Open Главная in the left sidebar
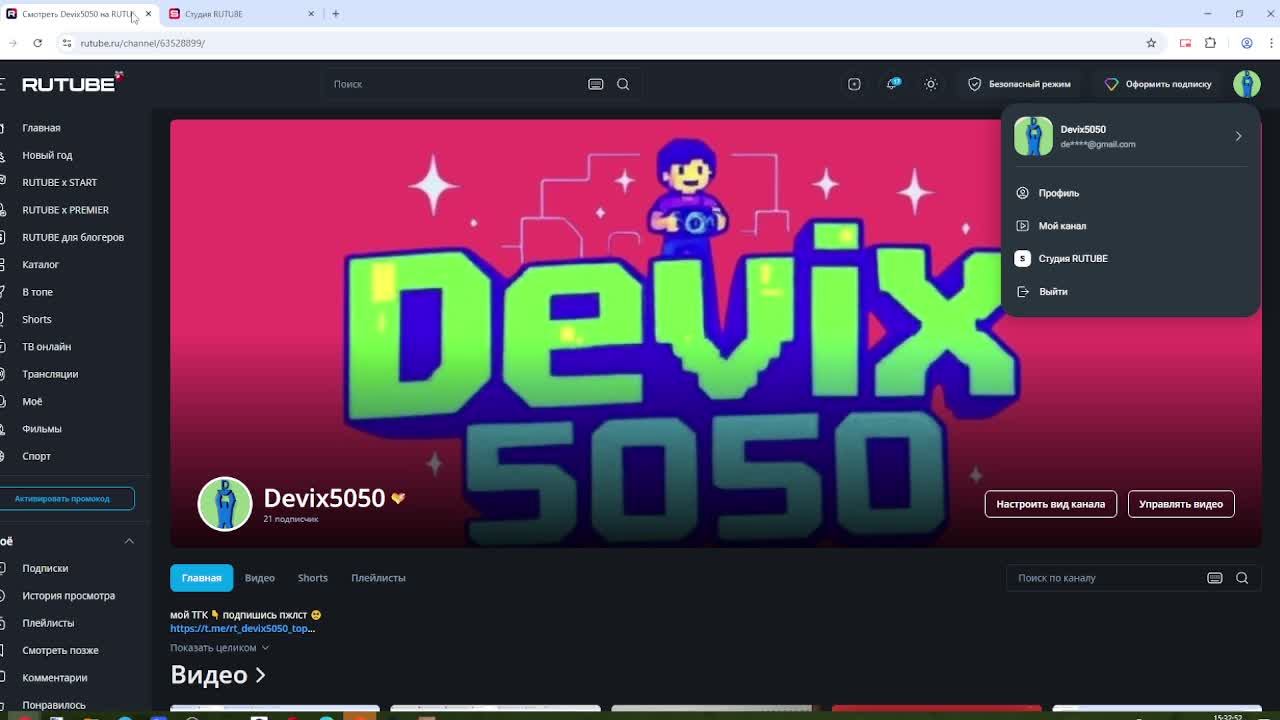Viewport: 1280px width, 720px height. [41, 128]
